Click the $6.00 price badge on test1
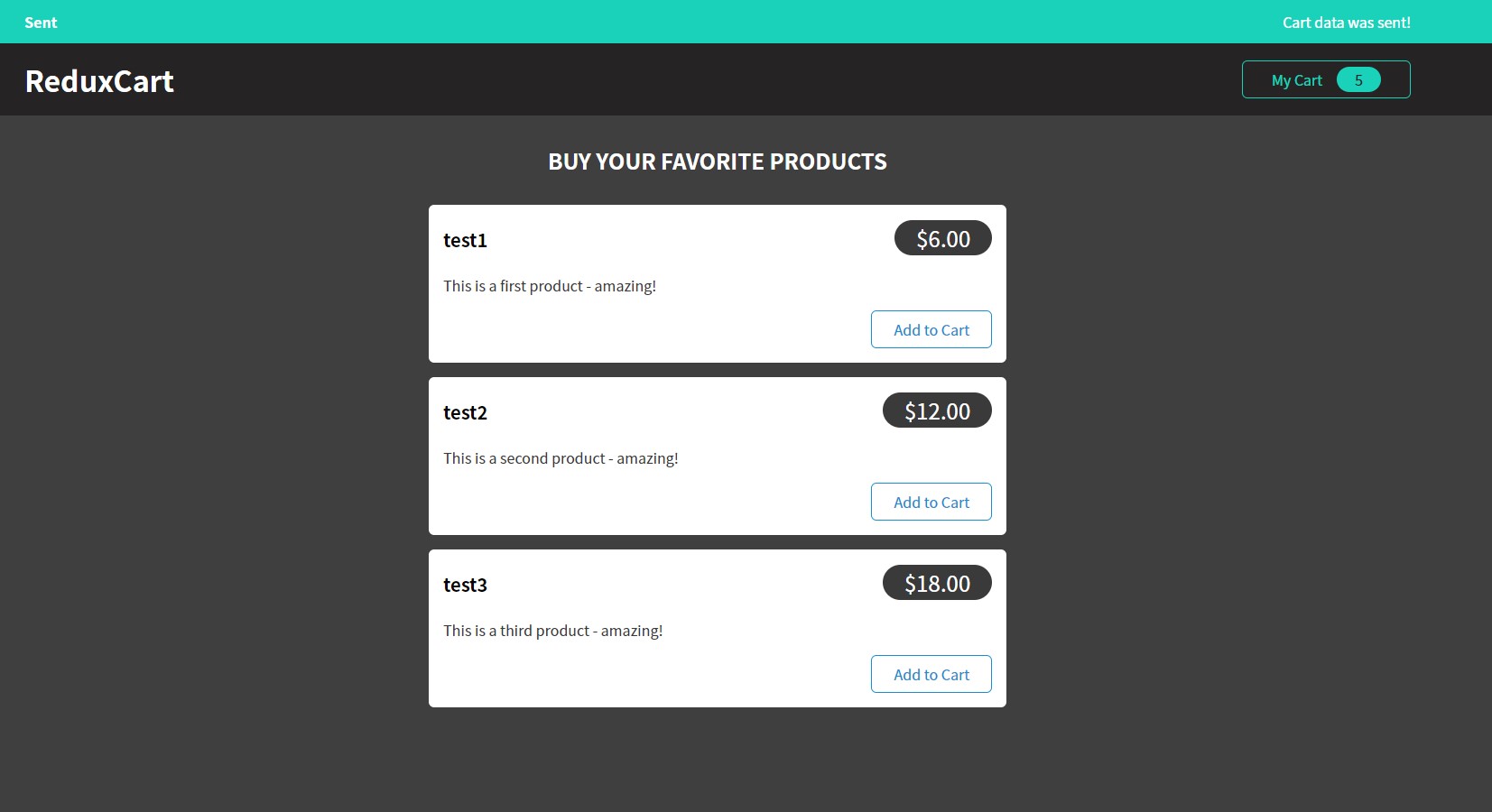This screenshot has width=1492, height=812. (941, 238)
